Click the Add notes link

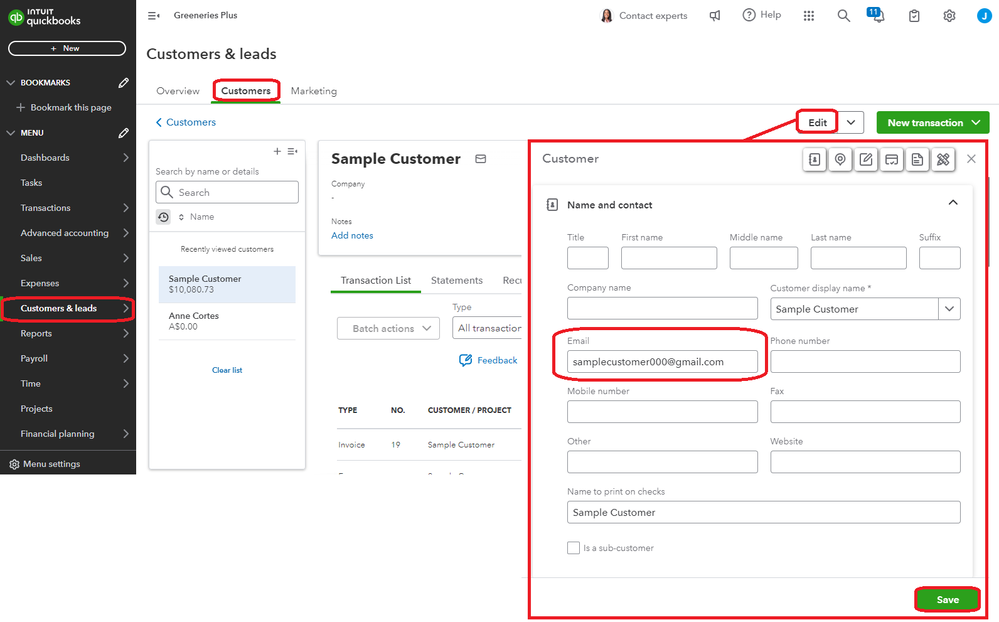coord(352,236)
